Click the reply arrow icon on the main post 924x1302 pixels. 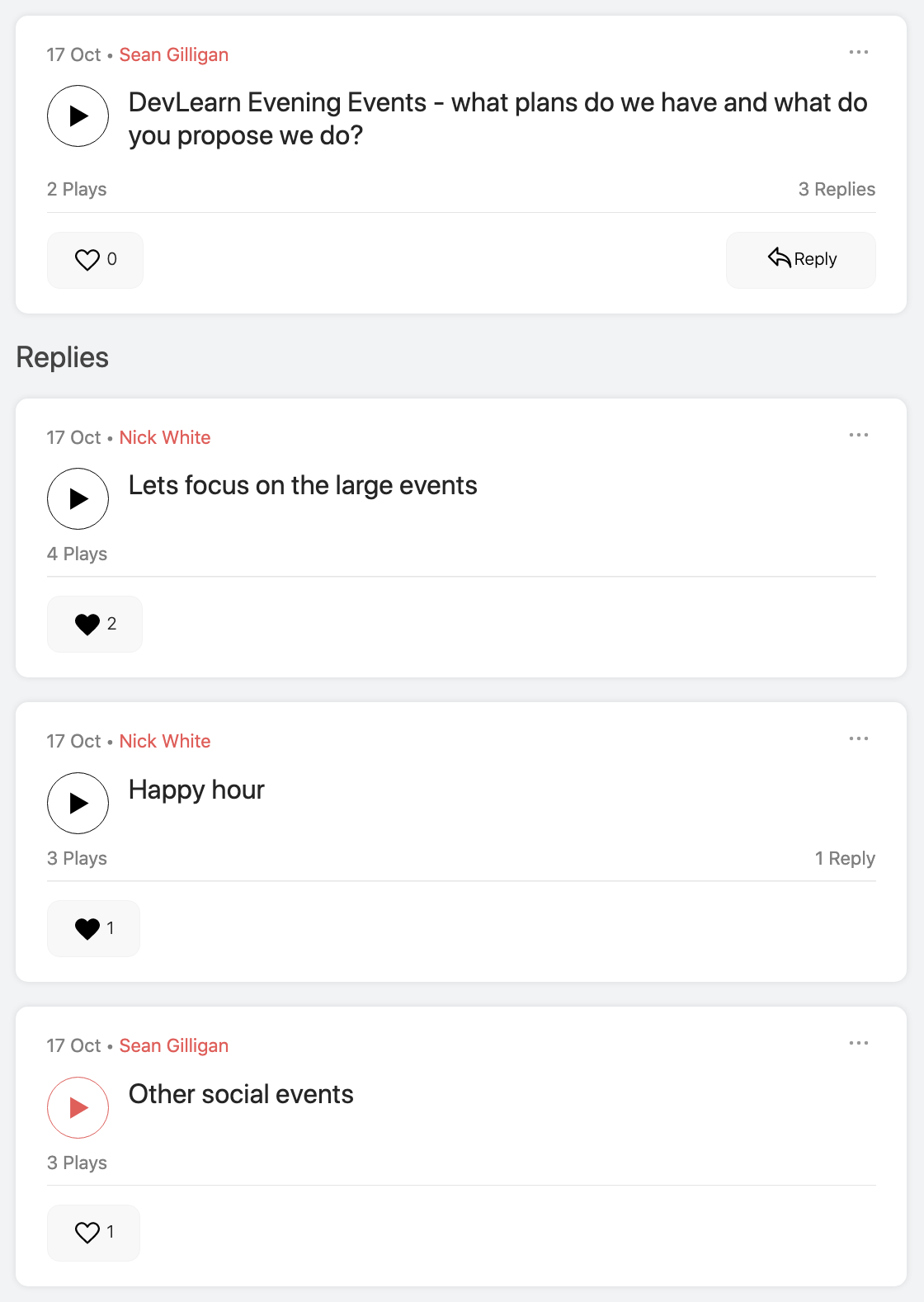[x=780, y=258]
